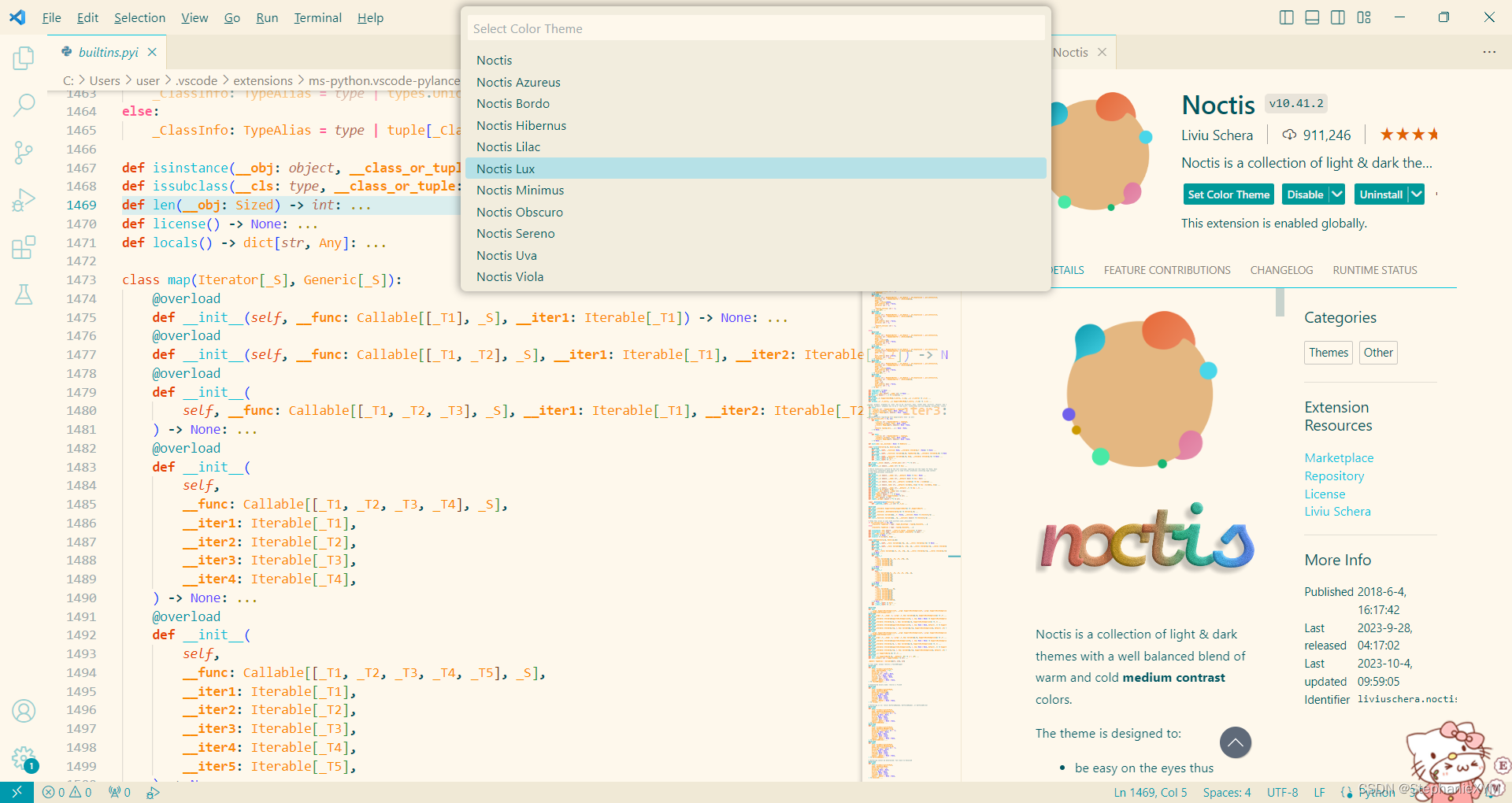Click the extension details scrollbar thumb
This screenshot has width=1512, height=803.
(1280, 302)
